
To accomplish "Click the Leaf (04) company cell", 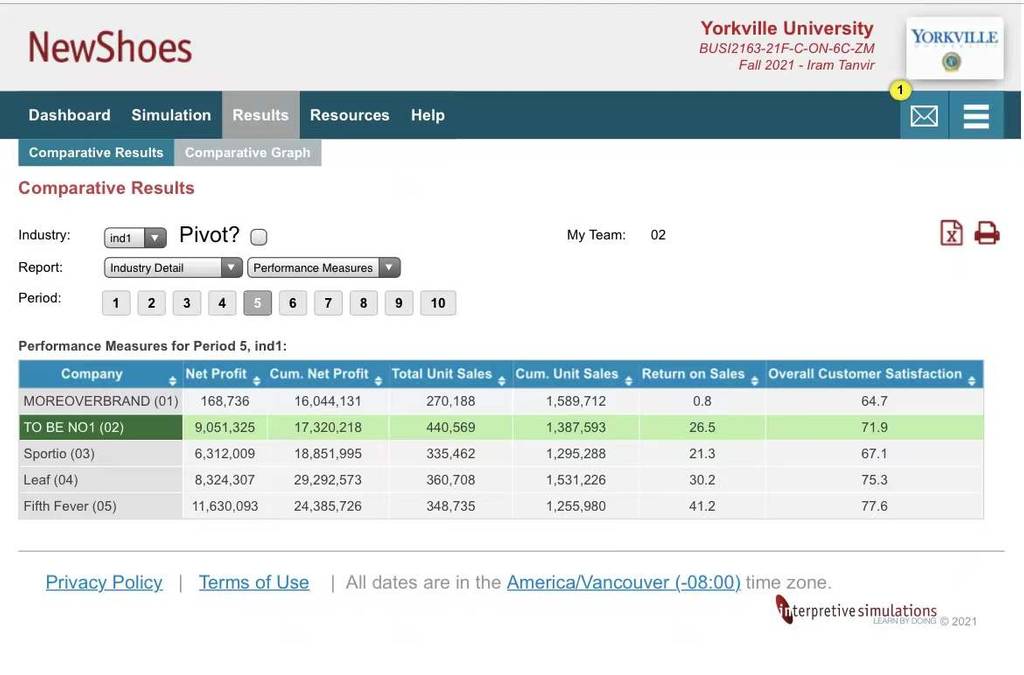I will point(101,480).
